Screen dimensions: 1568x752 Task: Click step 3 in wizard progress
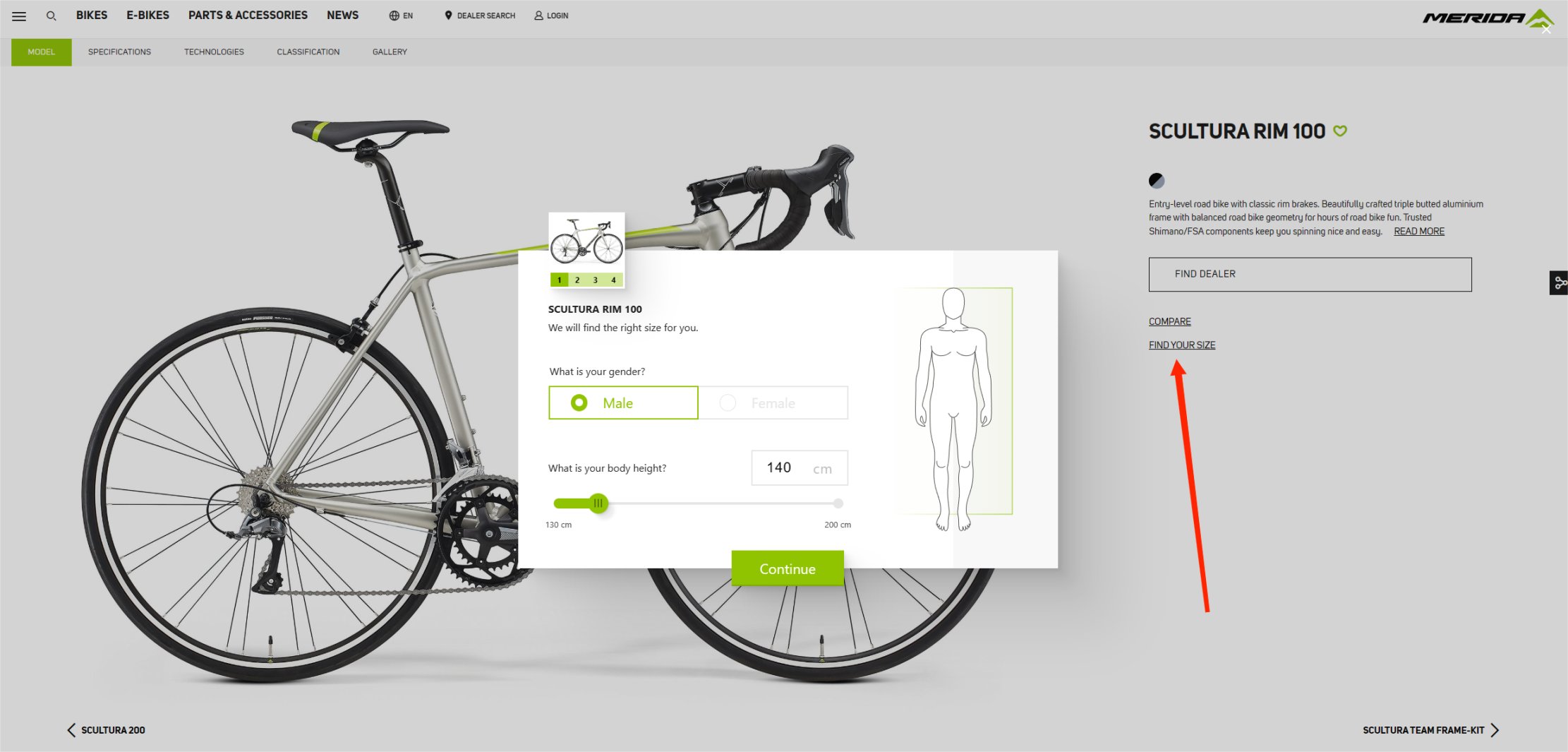596,280
